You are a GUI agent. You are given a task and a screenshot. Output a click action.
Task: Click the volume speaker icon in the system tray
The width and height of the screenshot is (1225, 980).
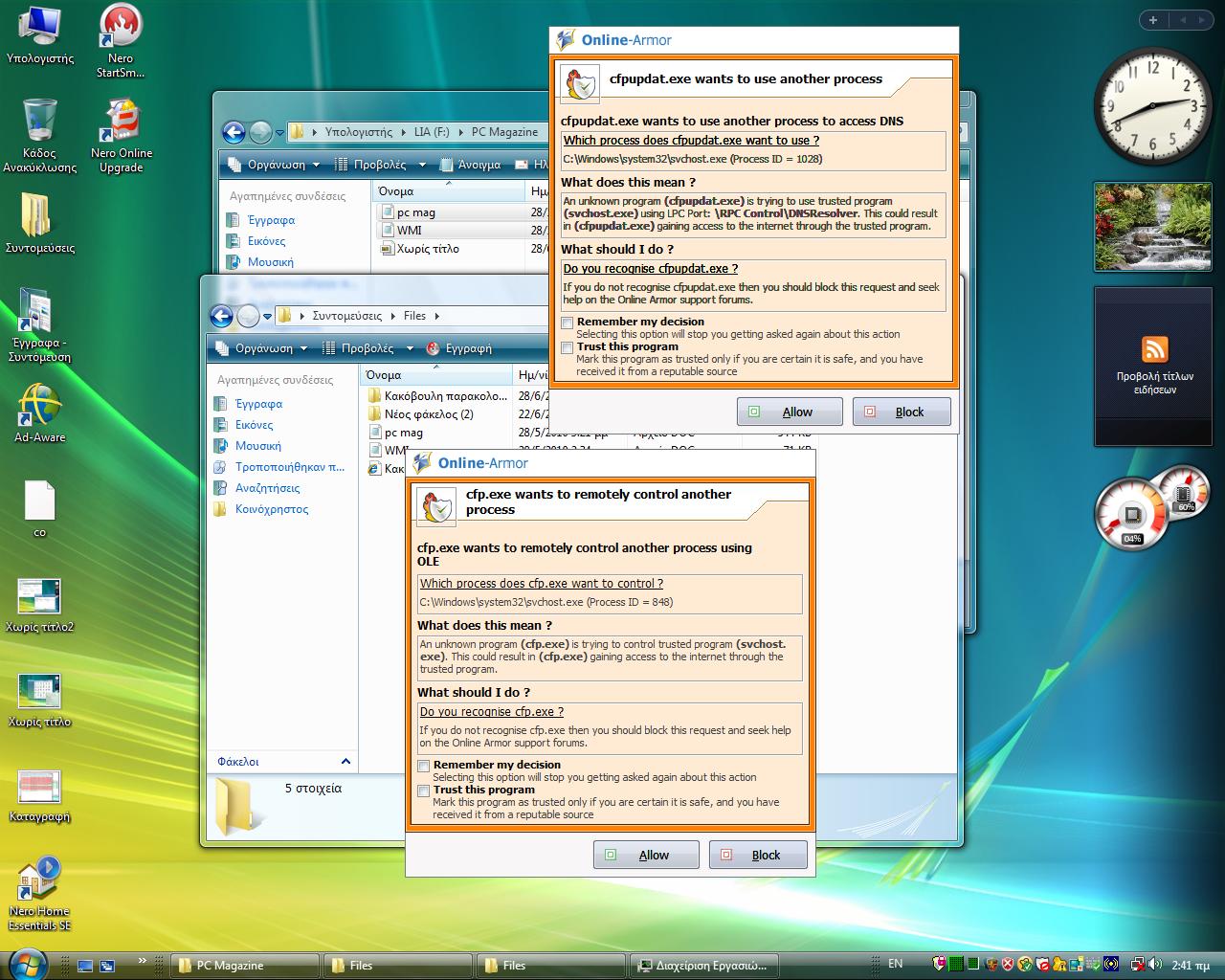coord(1155,965)
